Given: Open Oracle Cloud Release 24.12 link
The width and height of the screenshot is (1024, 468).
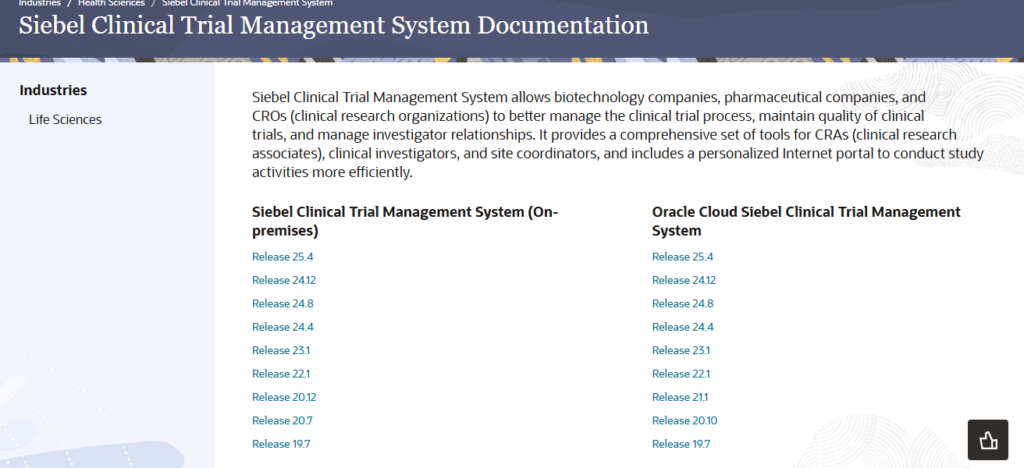Looking at the screenshot, I should pos(684,280).
